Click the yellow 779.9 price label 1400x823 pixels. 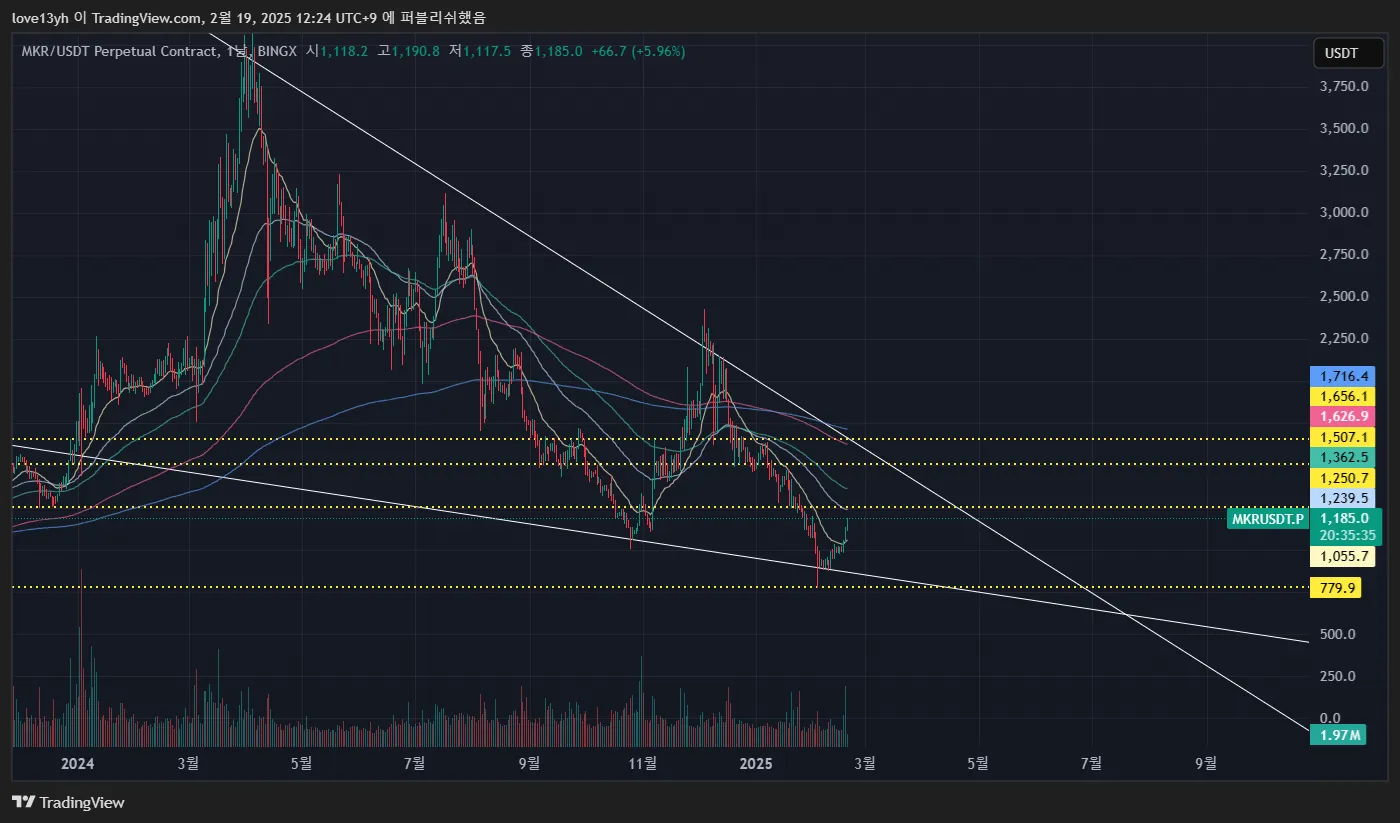(1335, 588)
